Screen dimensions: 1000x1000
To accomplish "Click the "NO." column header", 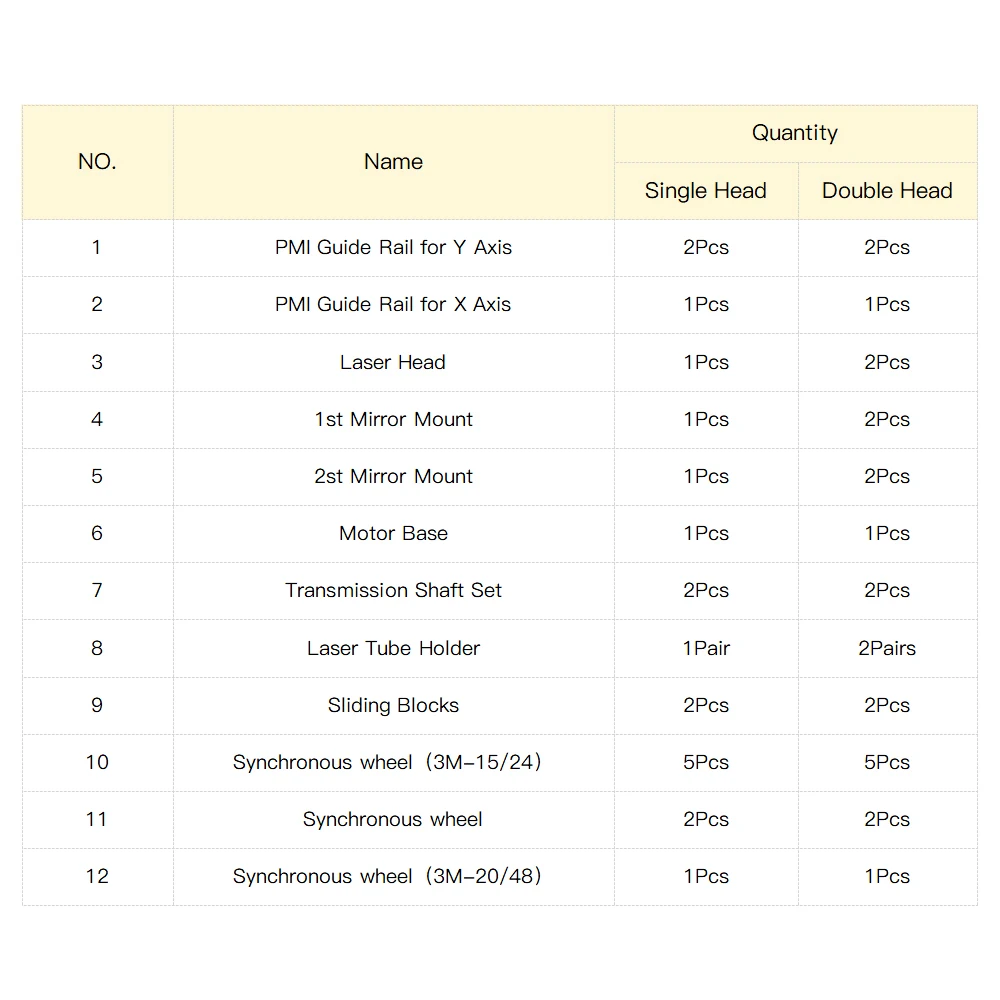I will click(97, 162).
